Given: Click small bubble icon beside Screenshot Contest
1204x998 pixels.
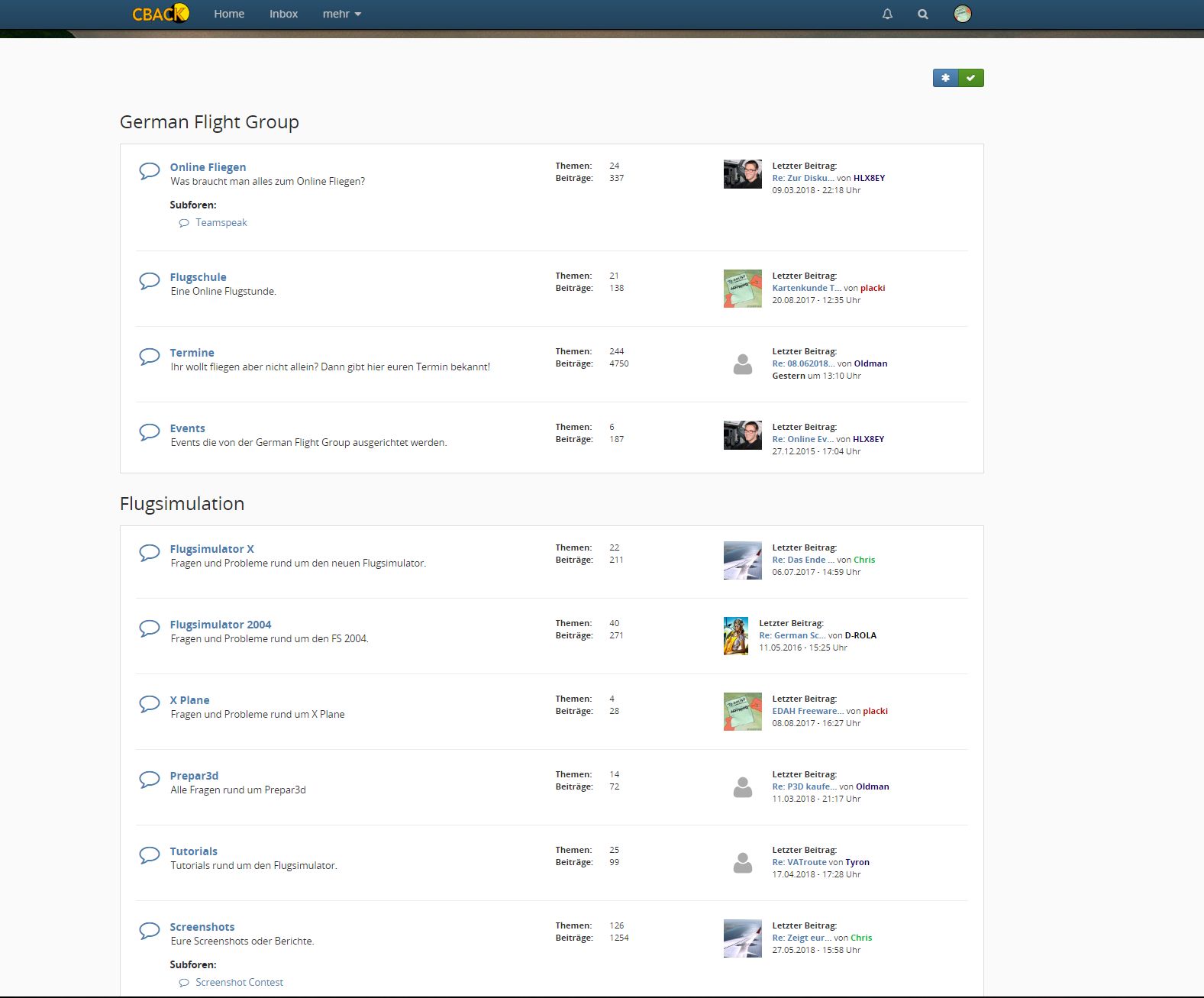Looking at the screenshot, I should click(x=184, y=983).
